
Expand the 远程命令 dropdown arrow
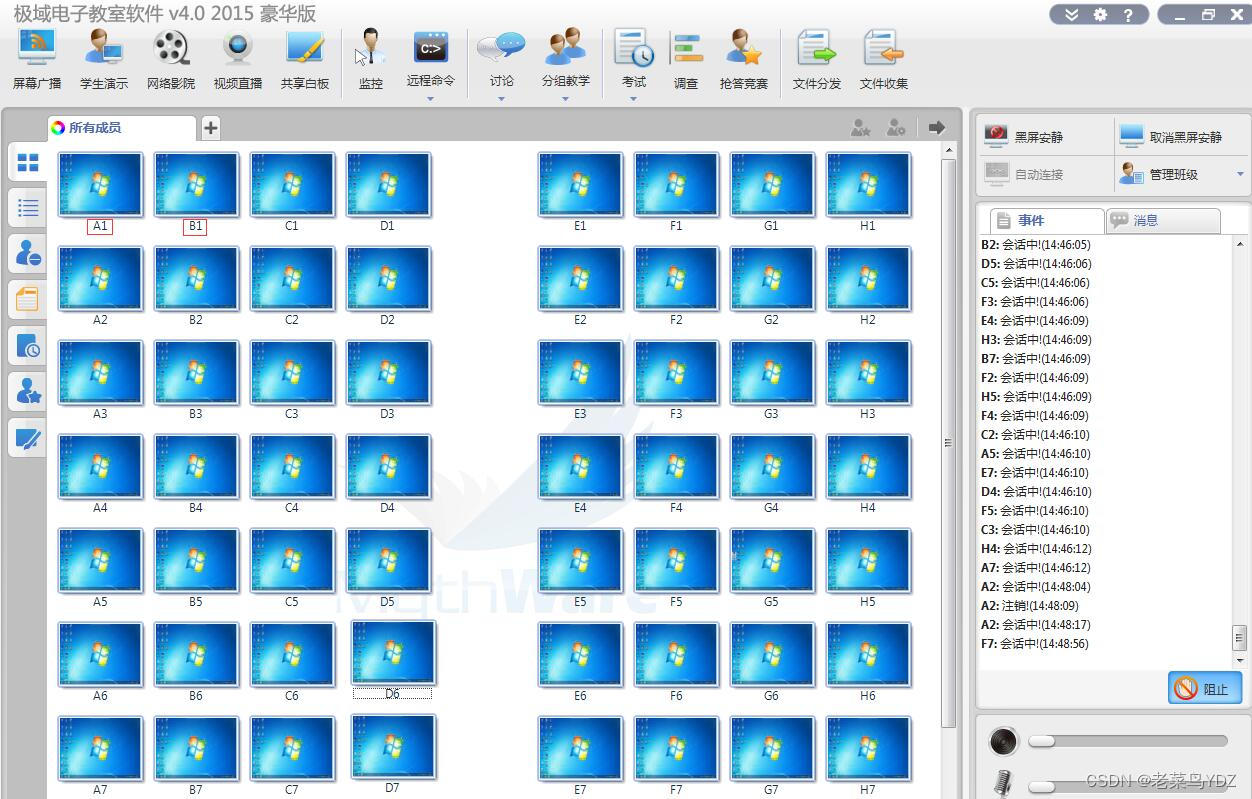431,98
